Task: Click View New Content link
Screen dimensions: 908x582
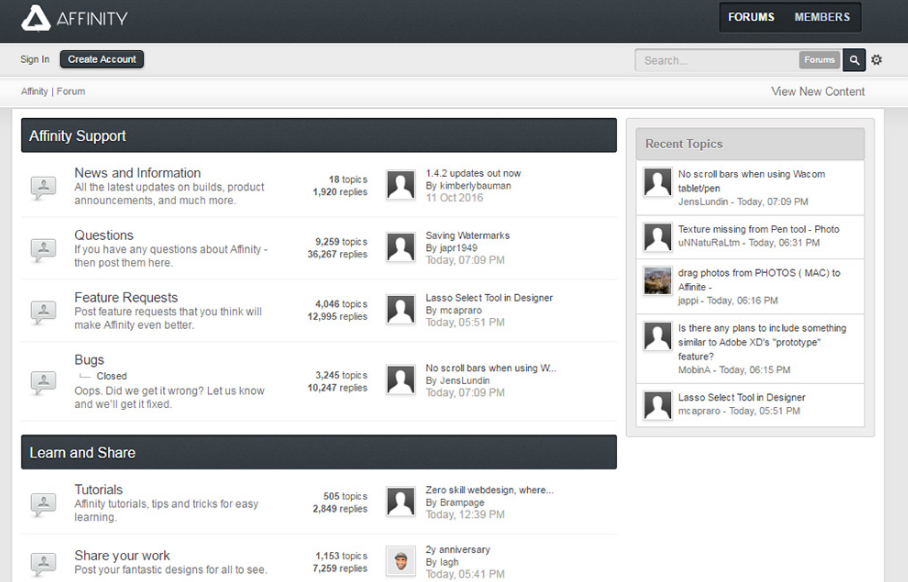Action: (818, 91)
